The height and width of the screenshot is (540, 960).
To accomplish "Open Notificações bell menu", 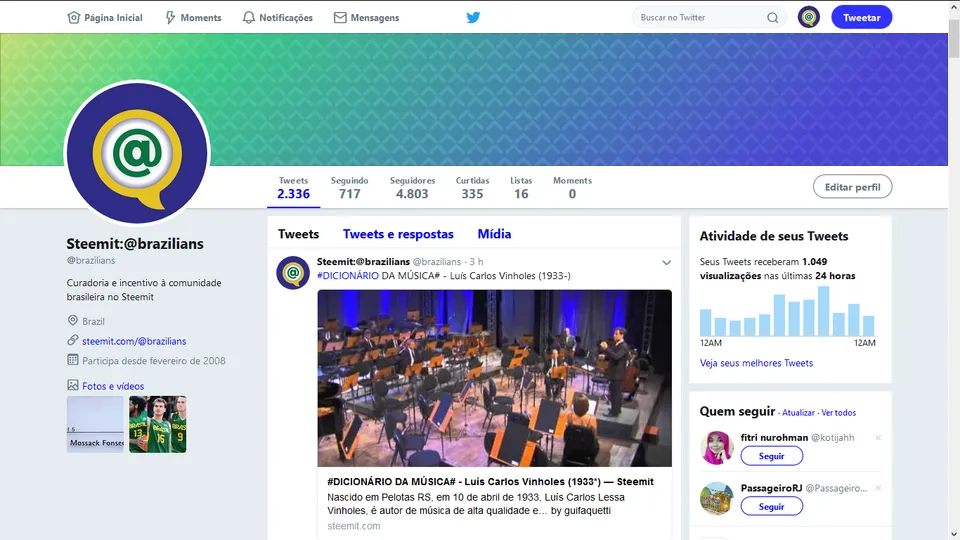I will [277, 18].
